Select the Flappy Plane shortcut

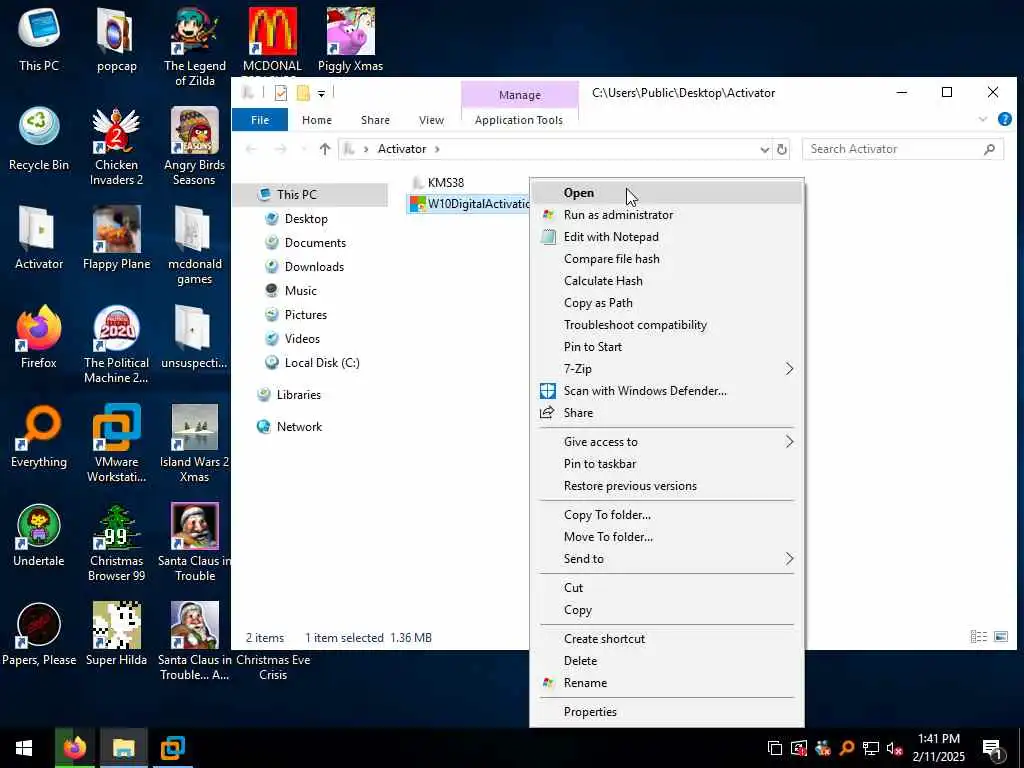[x=116, y=238]
